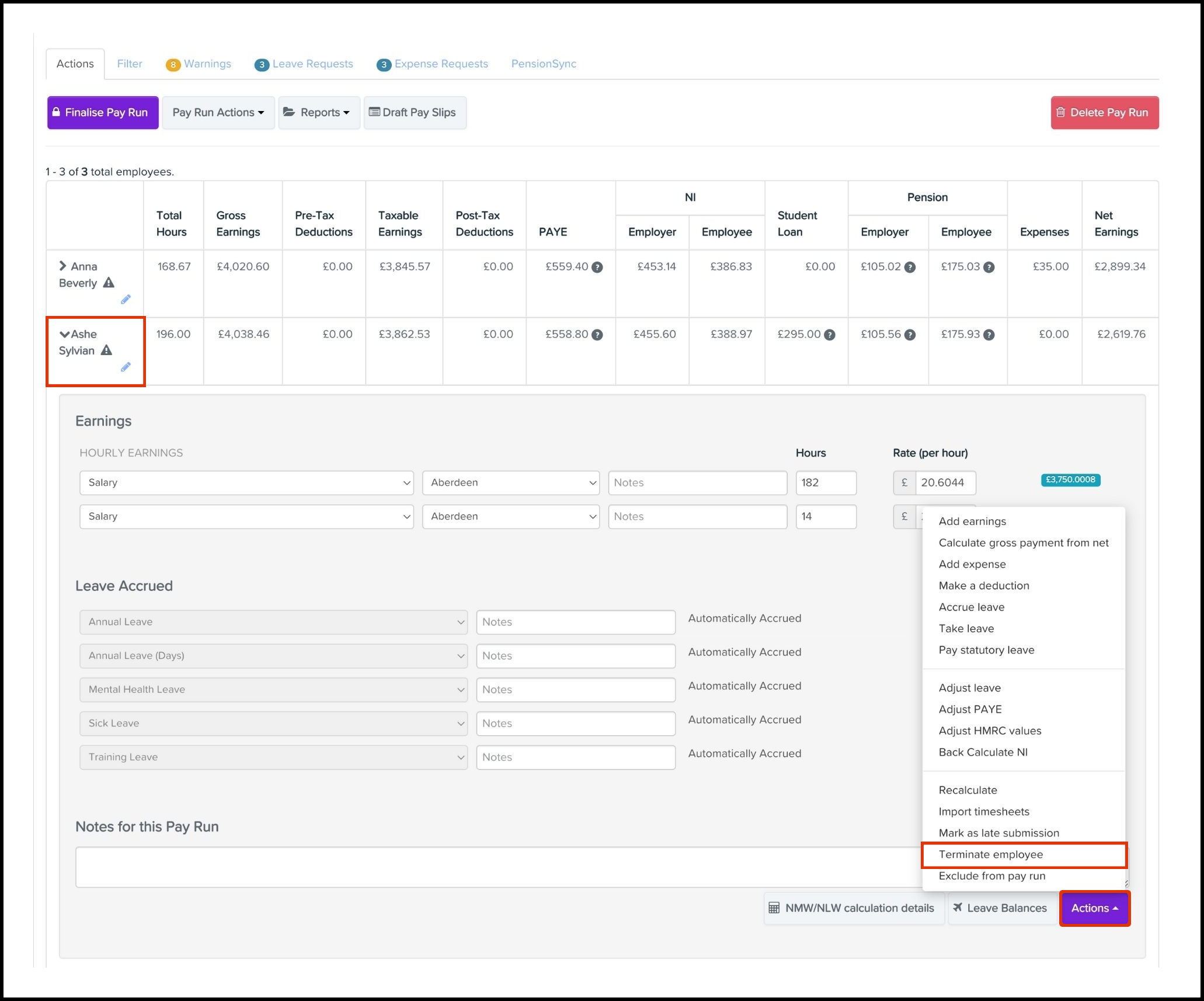Viewport: 1204px width, 1001px height.
Task: Click help icon beside Employee pension £175.93
Action: click(989, 335)
